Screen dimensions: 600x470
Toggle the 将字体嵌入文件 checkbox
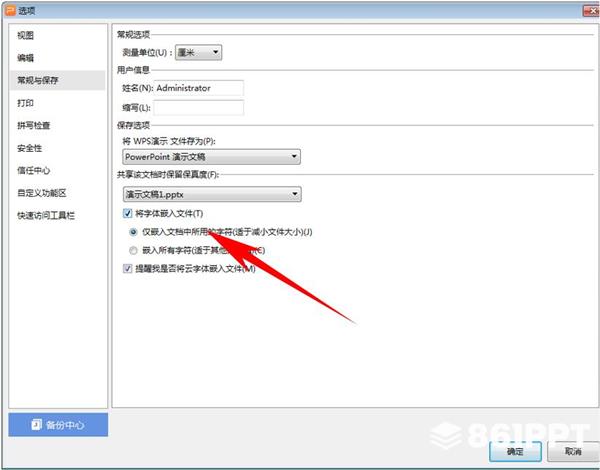tap(127, 214)
